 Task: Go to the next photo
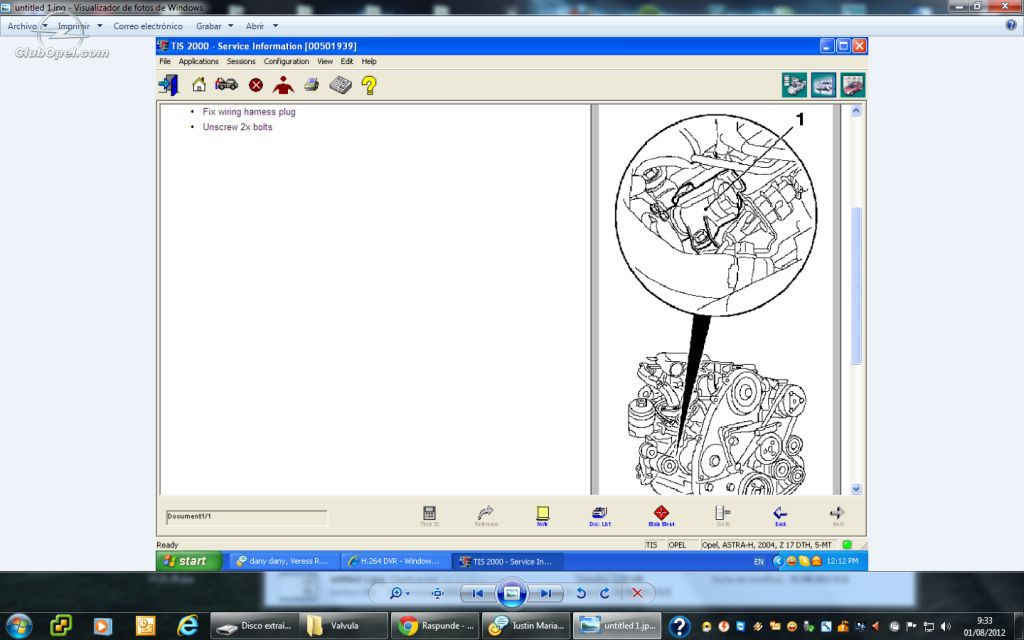click(x=545, y=593)
